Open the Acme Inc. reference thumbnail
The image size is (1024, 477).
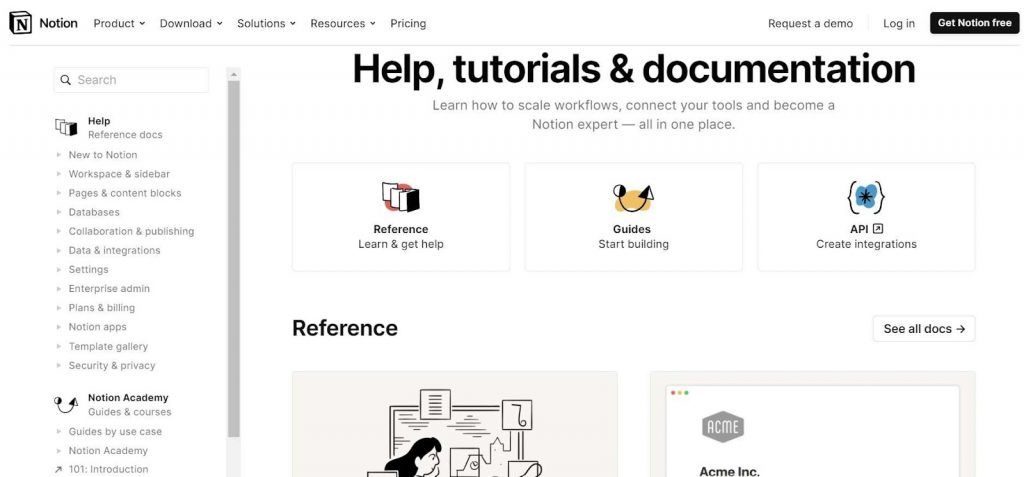coord(812,424)
